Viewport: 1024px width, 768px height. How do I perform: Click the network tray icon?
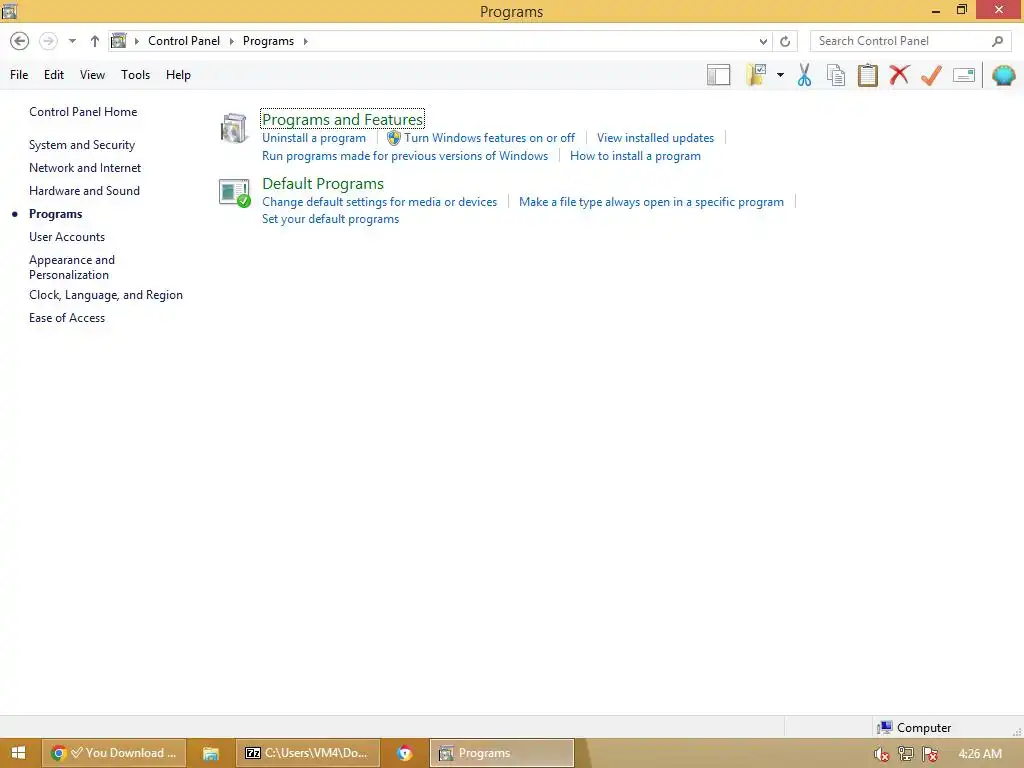tap(906, 754)
